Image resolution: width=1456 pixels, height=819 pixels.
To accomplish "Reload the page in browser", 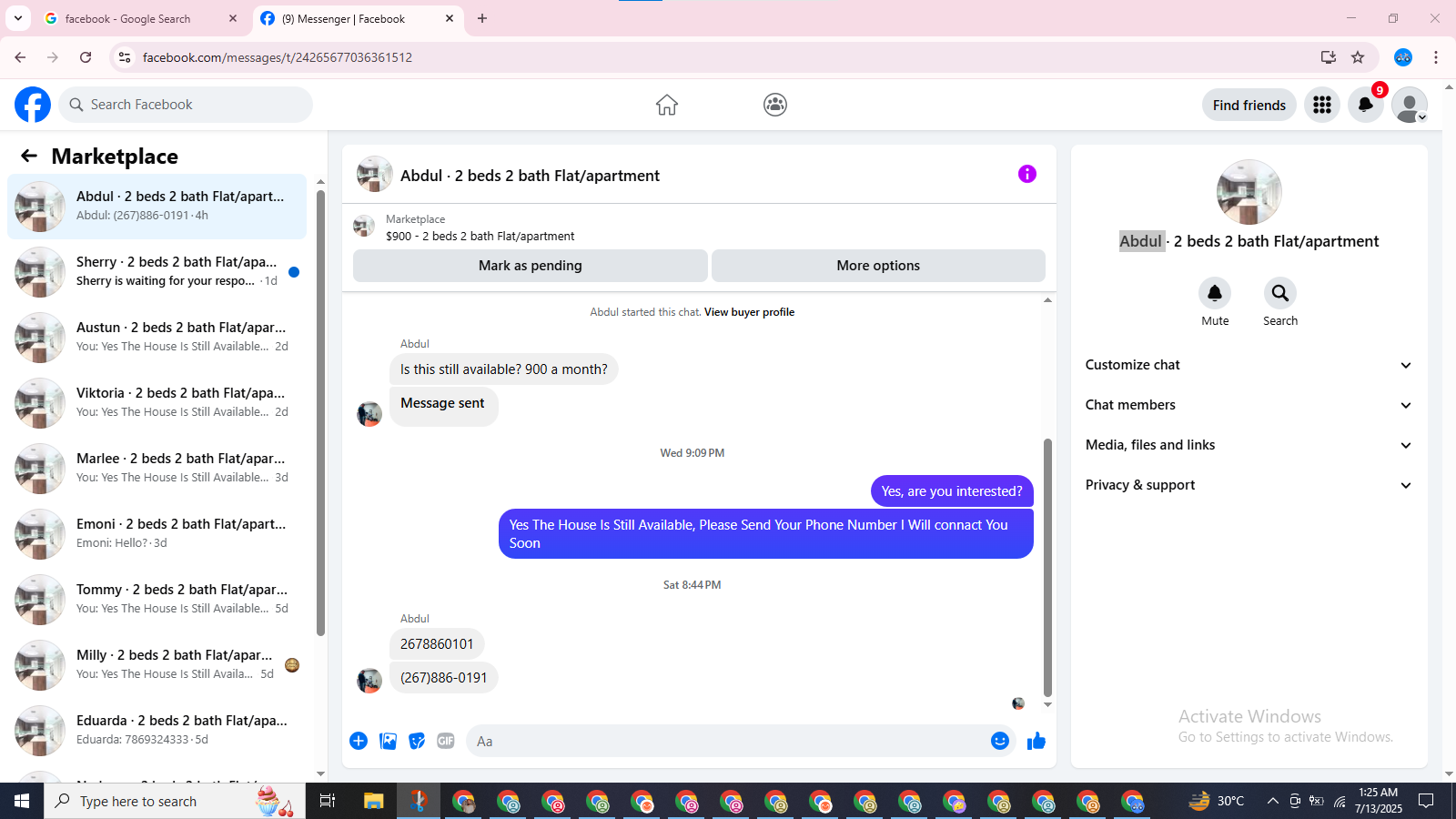I will (86, 57).
